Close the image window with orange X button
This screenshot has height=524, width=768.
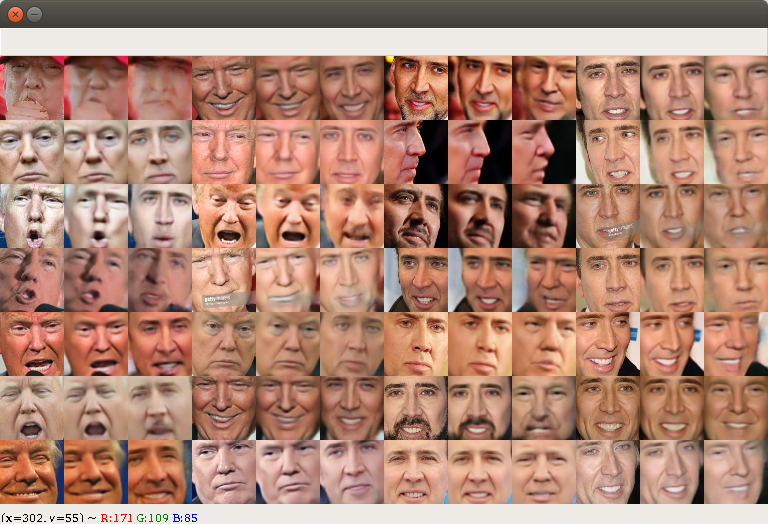pos(15,14)
